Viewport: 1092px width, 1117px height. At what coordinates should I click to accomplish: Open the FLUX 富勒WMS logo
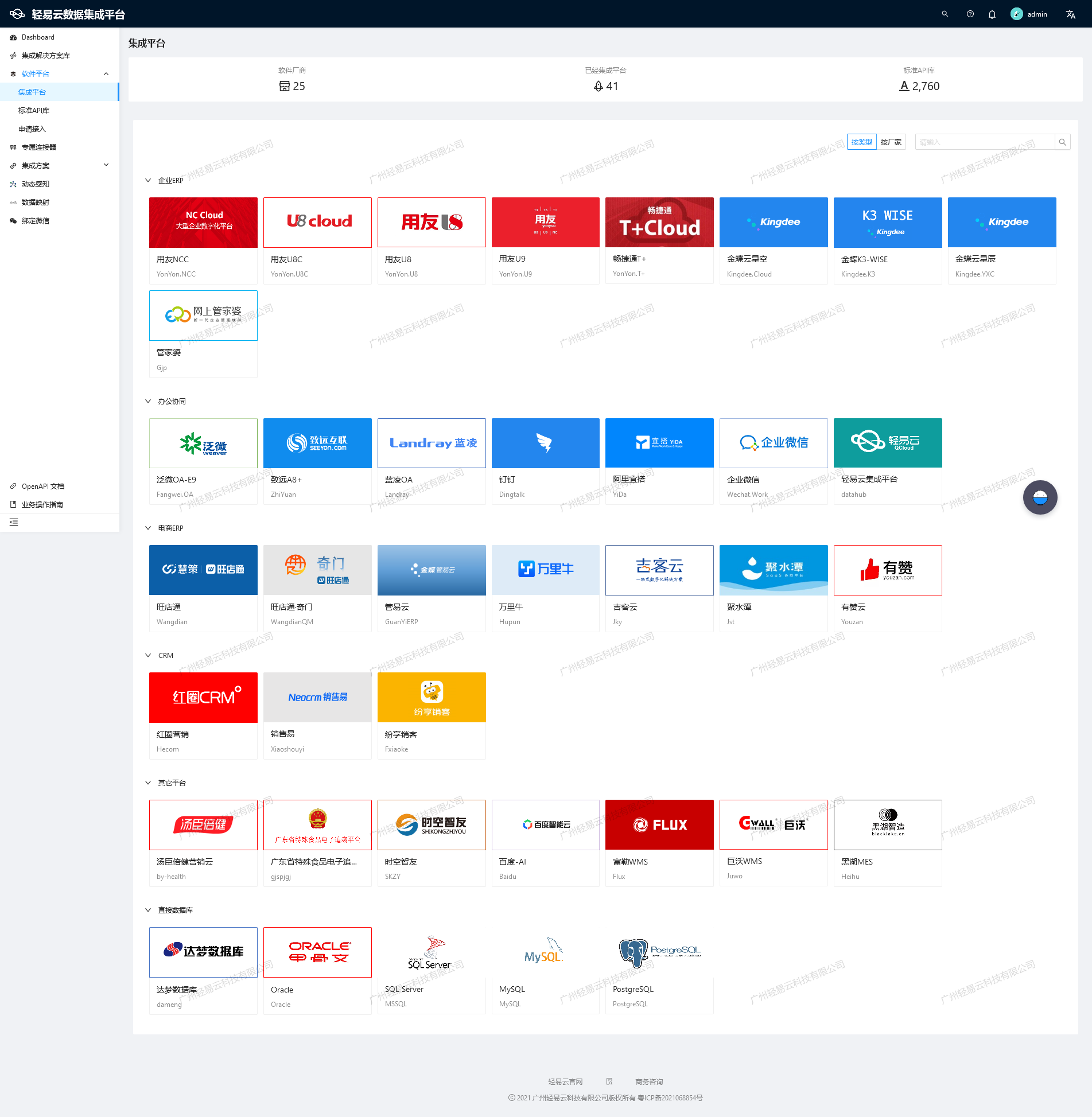[x=659, y=824]
